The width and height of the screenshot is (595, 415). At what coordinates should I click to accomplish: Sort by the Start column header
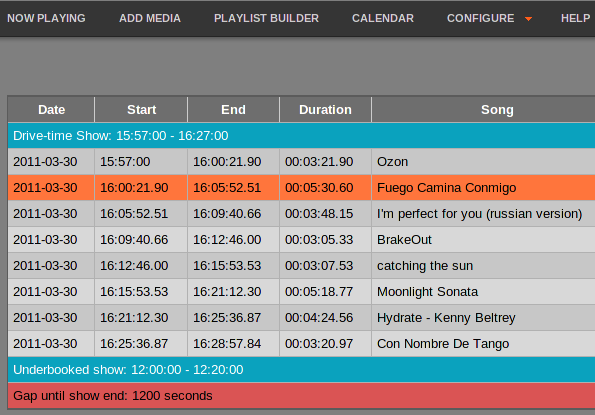141,110
